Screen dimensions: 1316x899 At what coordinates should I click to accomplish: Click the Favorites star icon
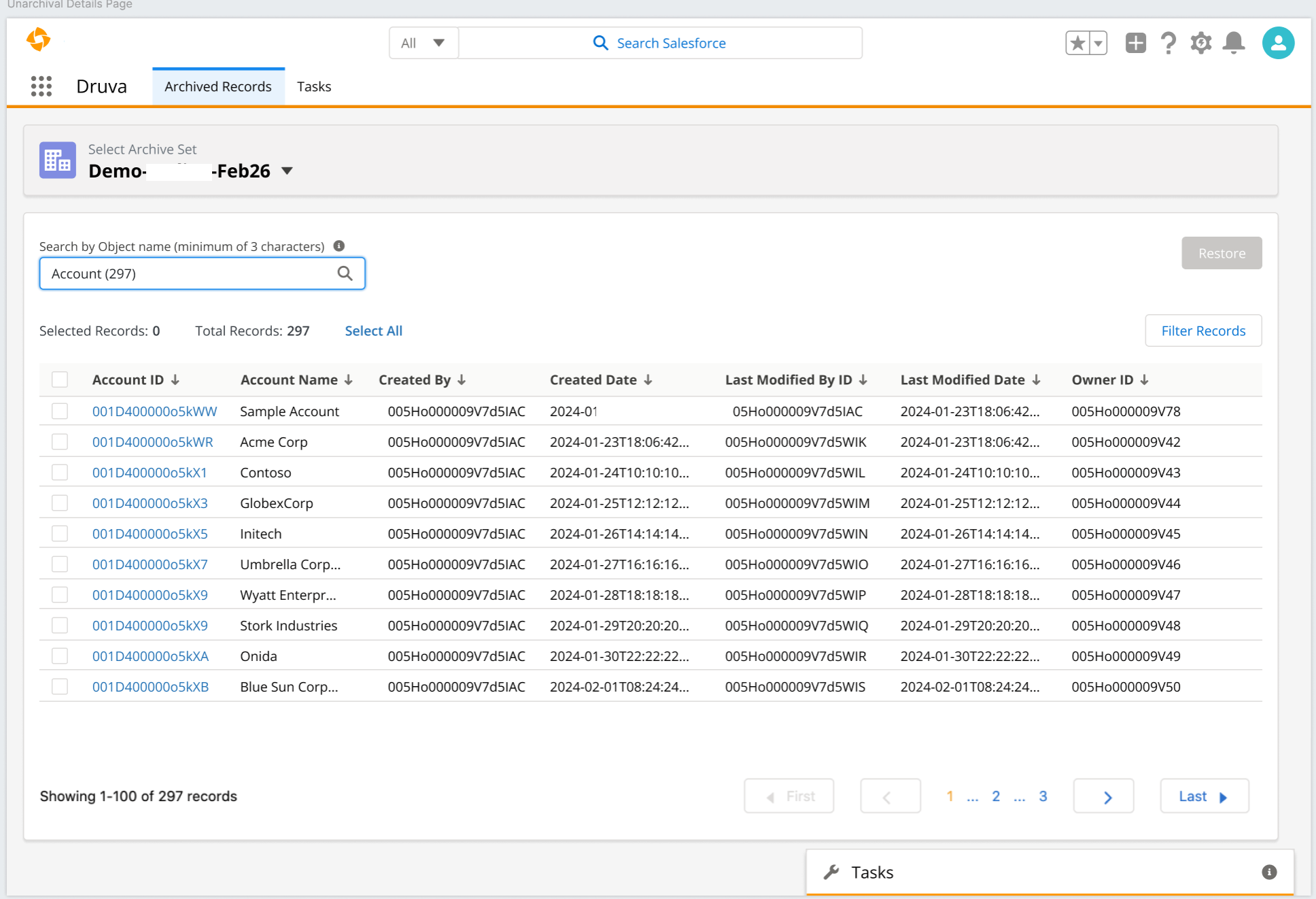click(1077, 43)
